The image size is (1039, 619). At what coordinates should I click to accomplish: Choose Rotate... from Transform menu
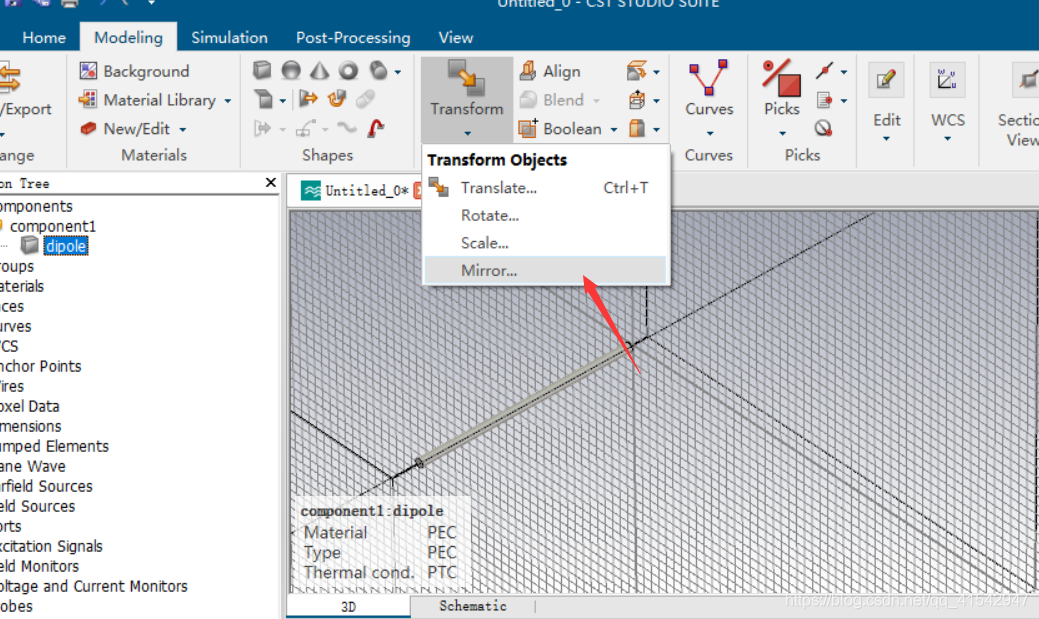pyautogui.click(x=547, y=215)
